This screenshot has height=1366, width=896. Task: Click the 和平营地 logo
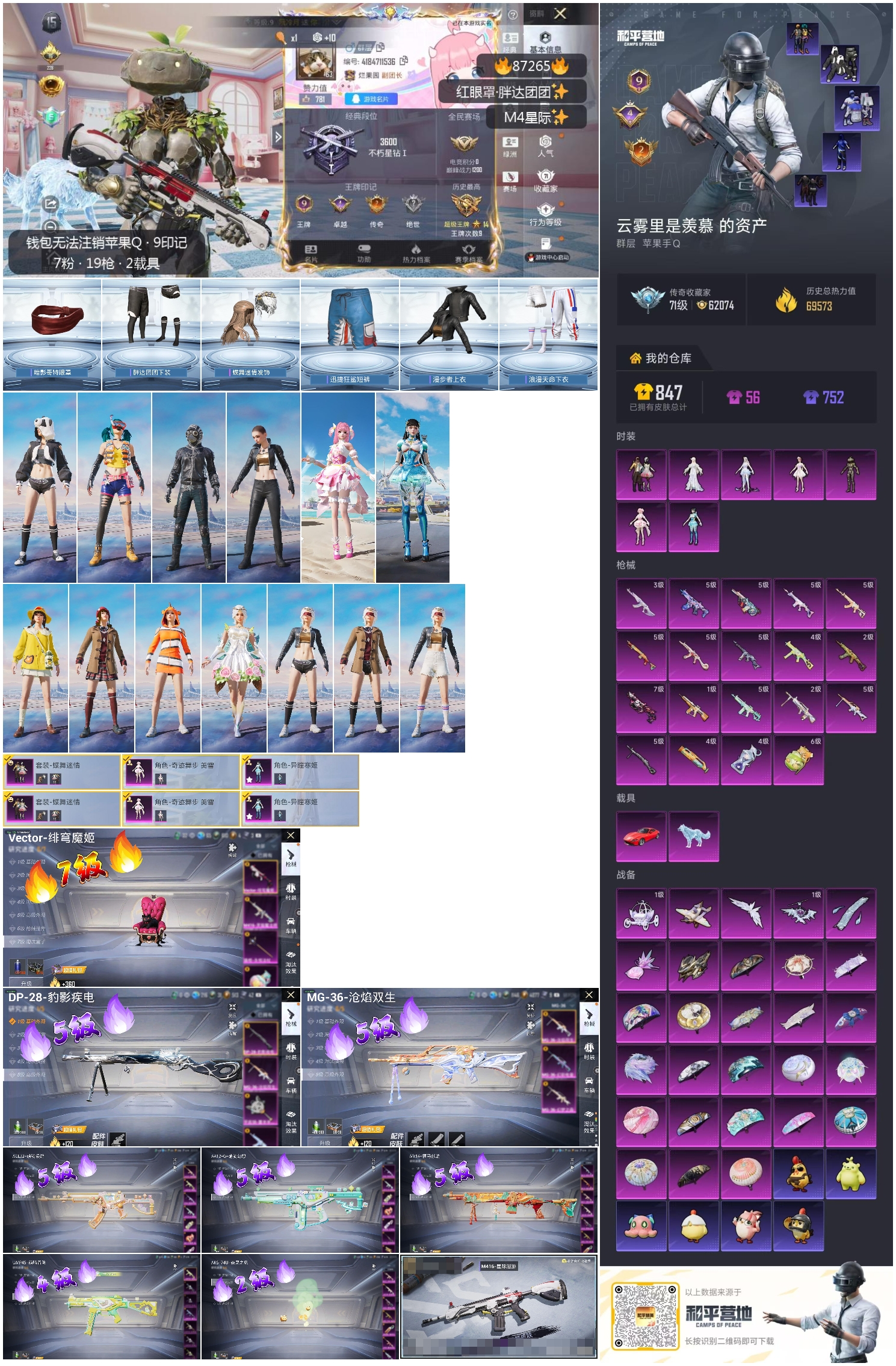pos(640,37)
